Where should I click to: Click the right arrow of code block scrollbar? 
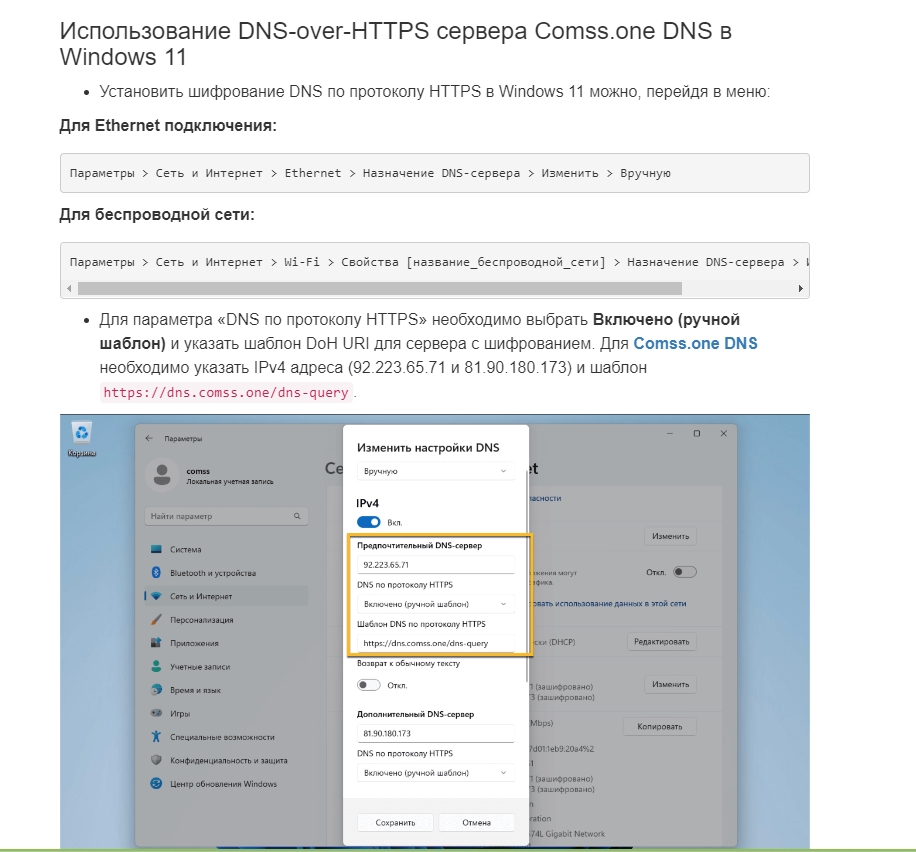point(800,289)
